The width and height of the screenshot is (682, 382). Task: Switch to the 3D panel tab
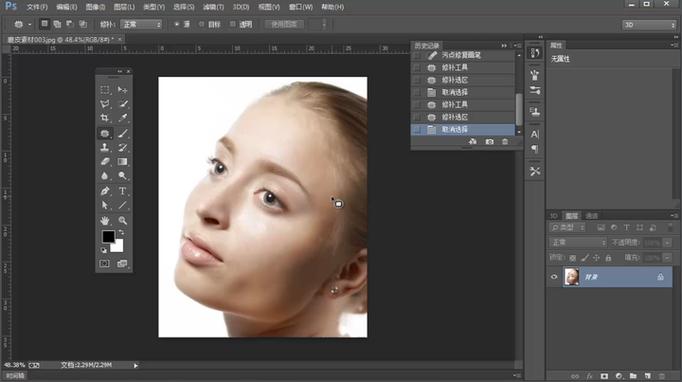pos(554,216)
